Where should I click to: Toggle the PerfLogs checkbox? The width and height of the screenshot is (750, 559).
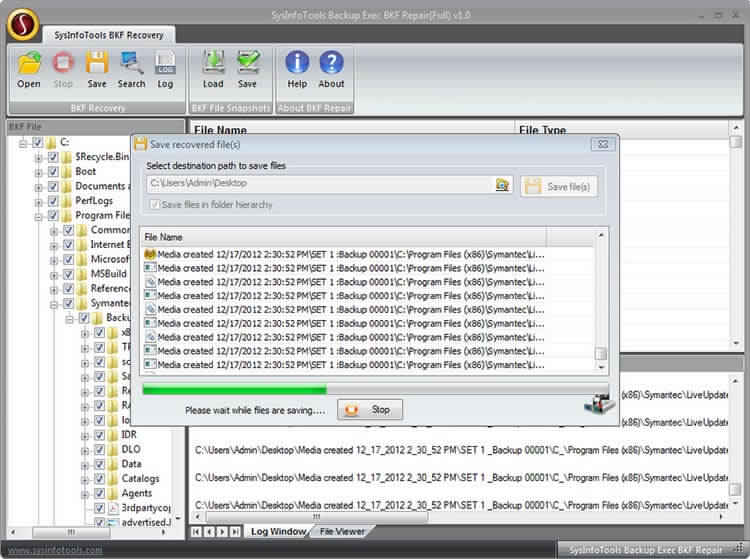pos(53,201)
